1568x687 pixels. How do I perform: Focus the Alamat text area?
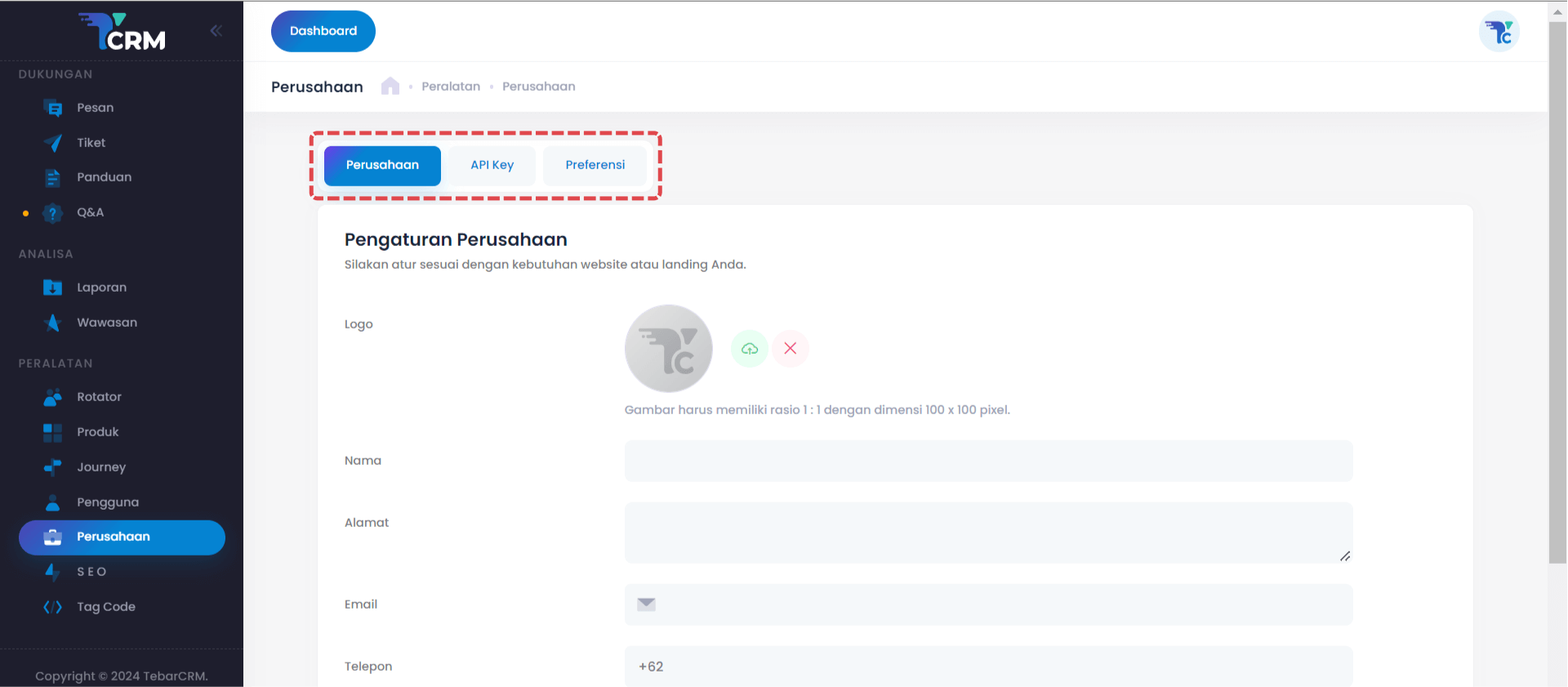988,533
